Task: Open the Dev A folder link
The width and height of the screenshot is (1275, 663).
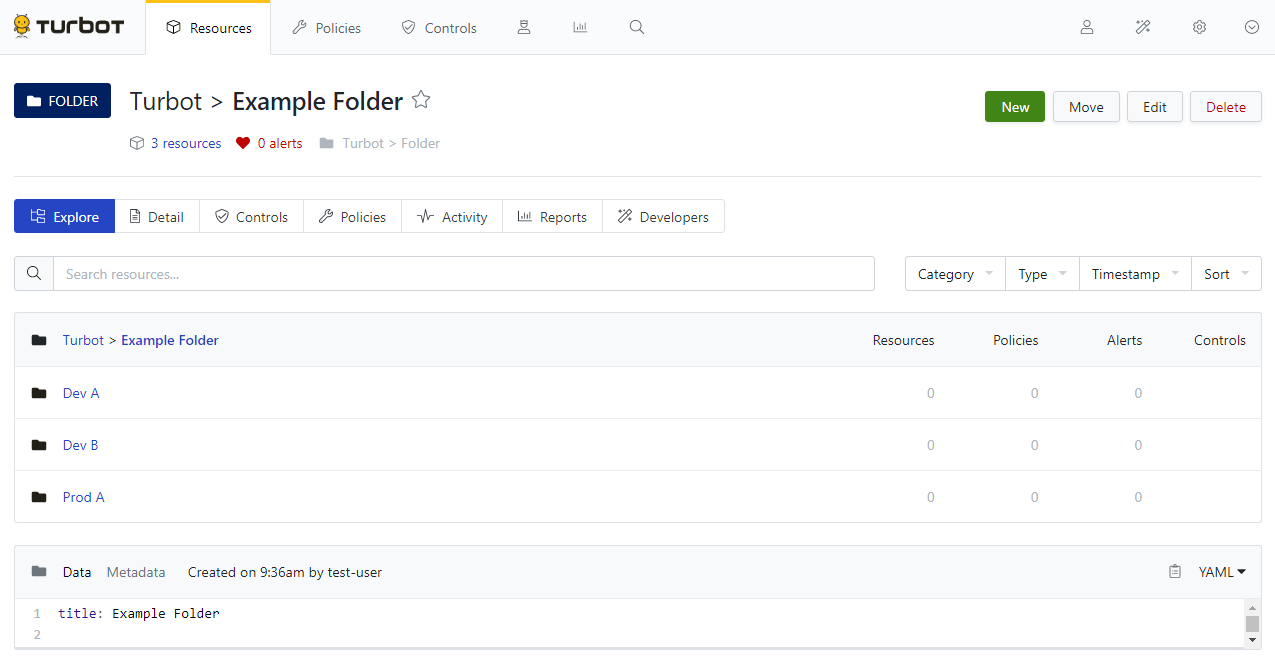Action: 81,393
